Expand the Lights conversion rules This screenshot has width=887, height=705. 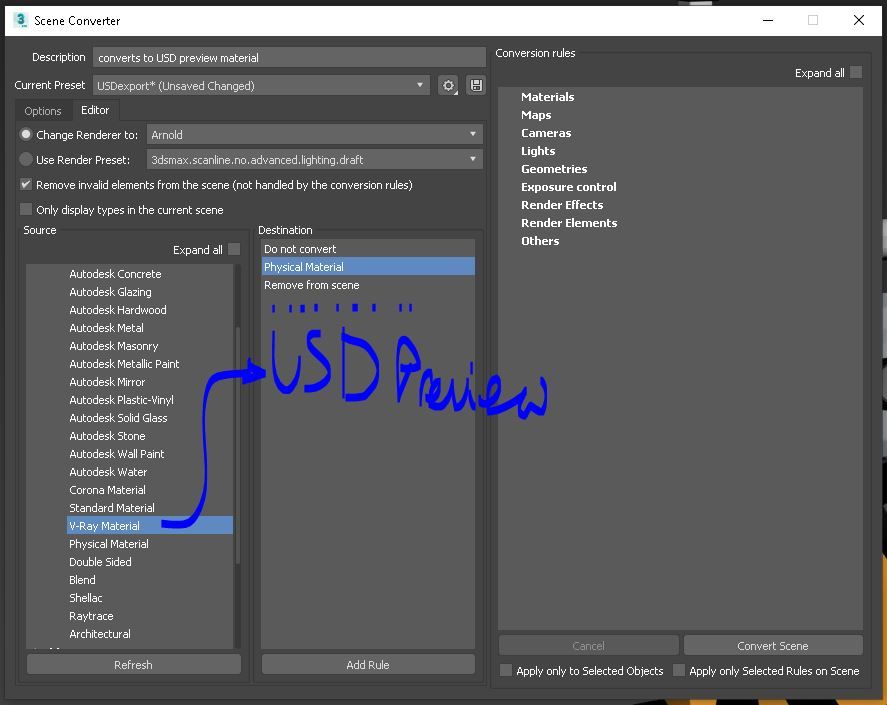pos(538,151)
